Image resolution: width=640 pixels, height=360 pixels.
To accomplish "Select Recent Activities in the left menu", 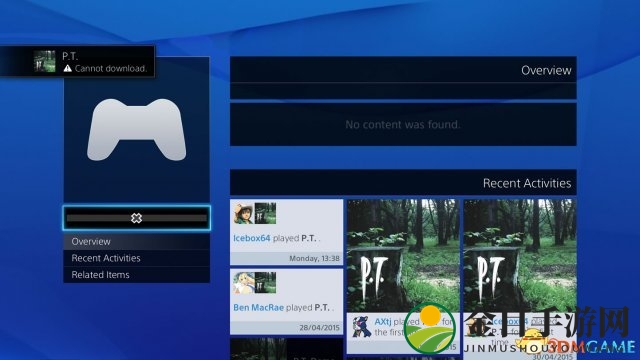I will click(x=137, y=258).
